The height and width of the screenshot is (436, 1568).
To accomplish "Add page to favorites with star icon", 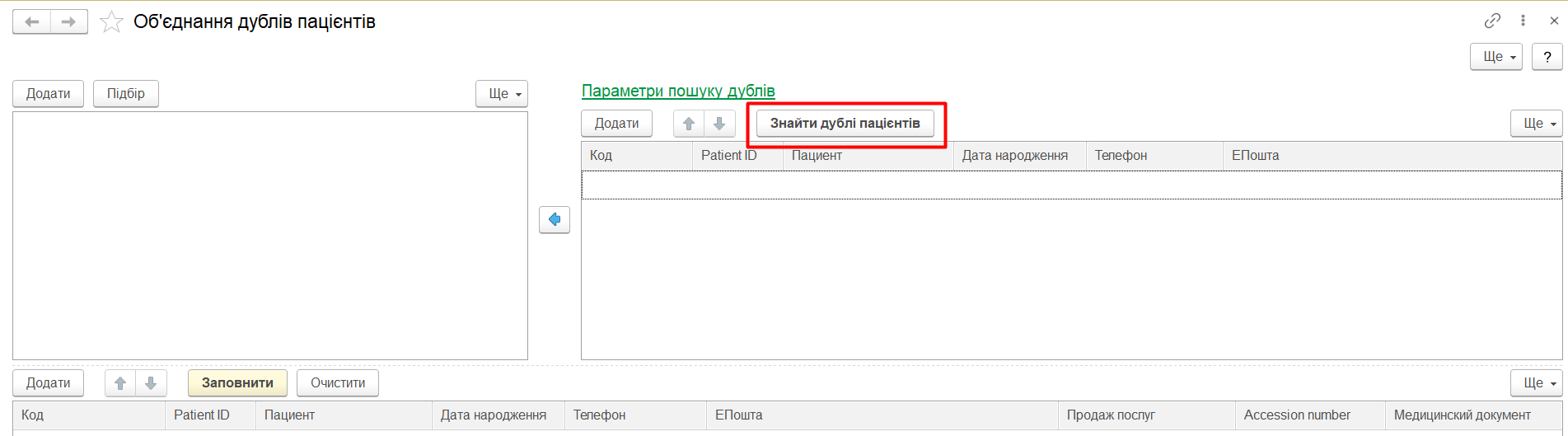I will click(111, 22).
